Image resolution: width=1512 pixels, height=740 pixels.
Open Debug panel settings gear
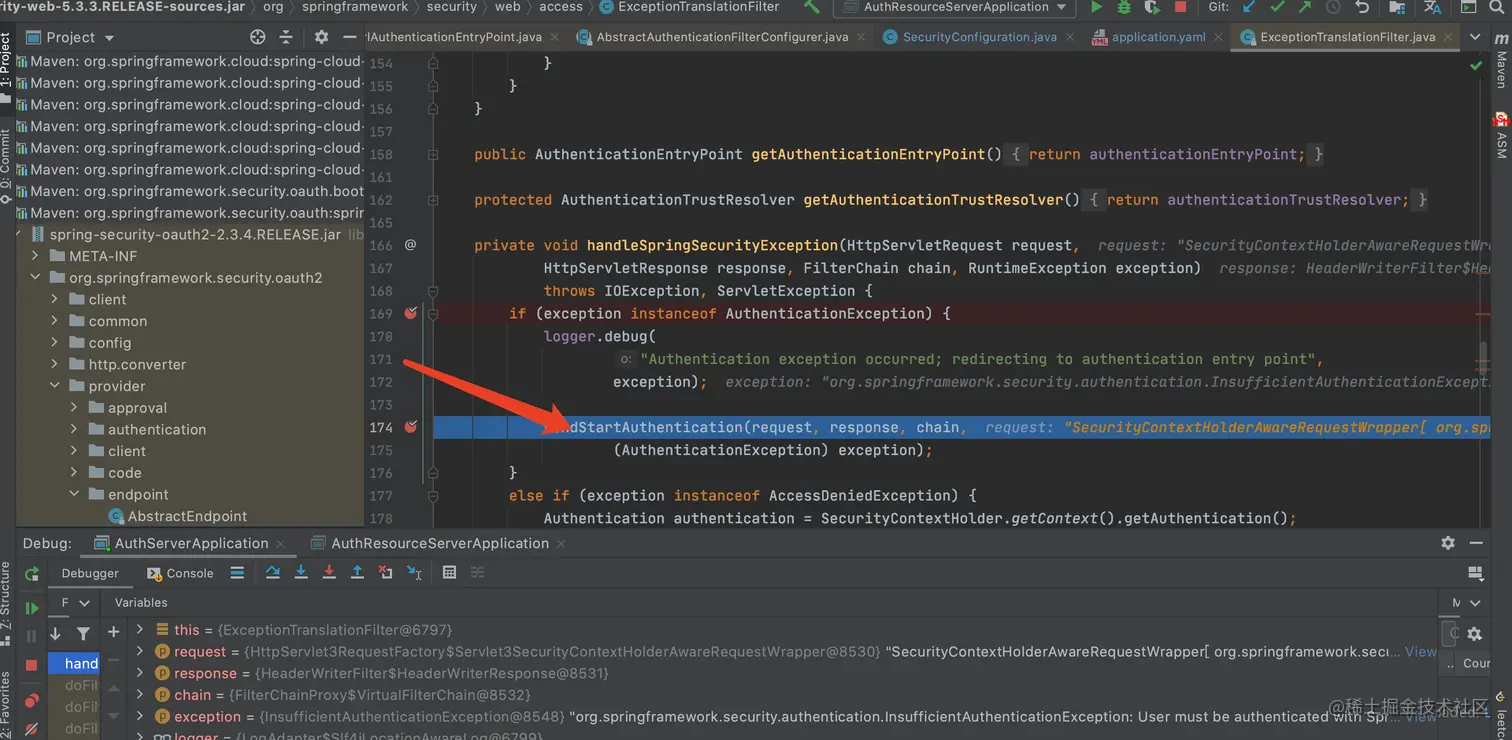coord(1448,543)
